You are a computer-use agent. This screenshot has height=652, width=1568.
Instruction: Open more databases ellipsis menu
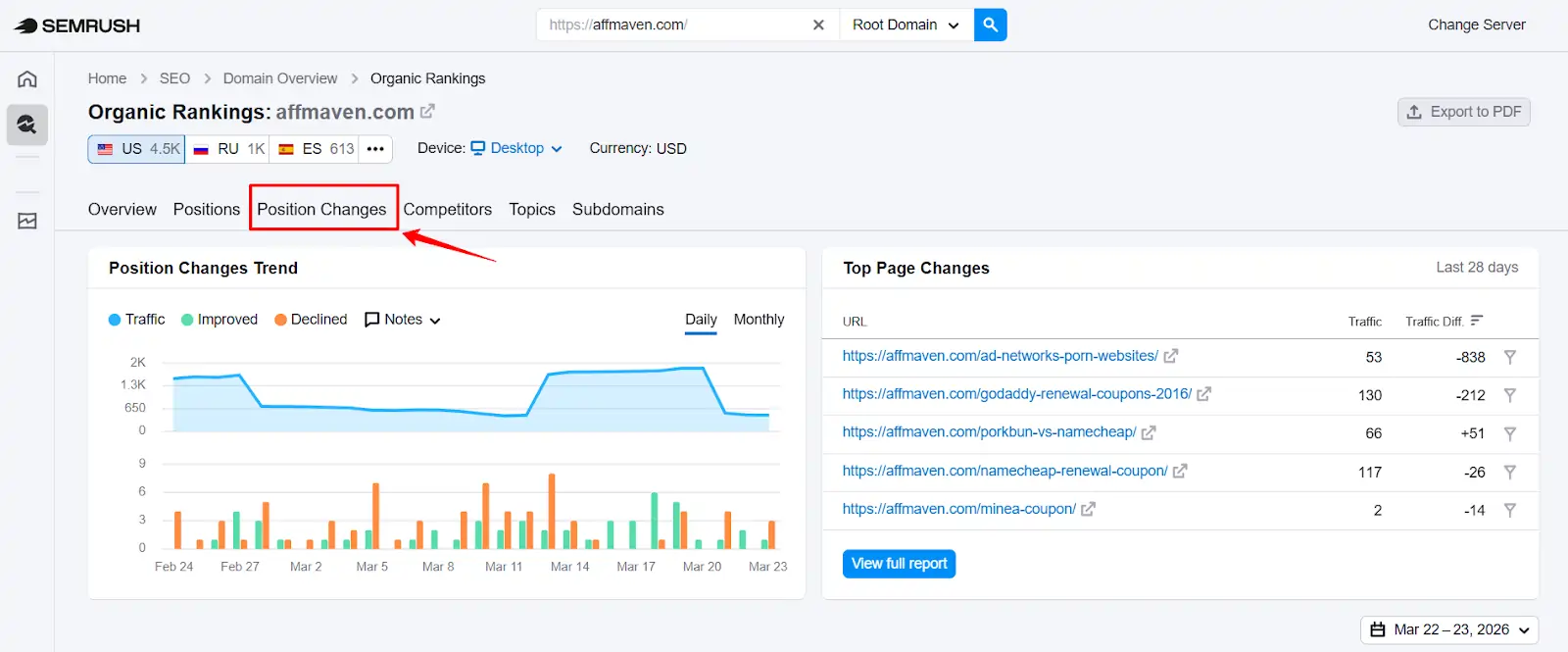(x=375, y=149)
